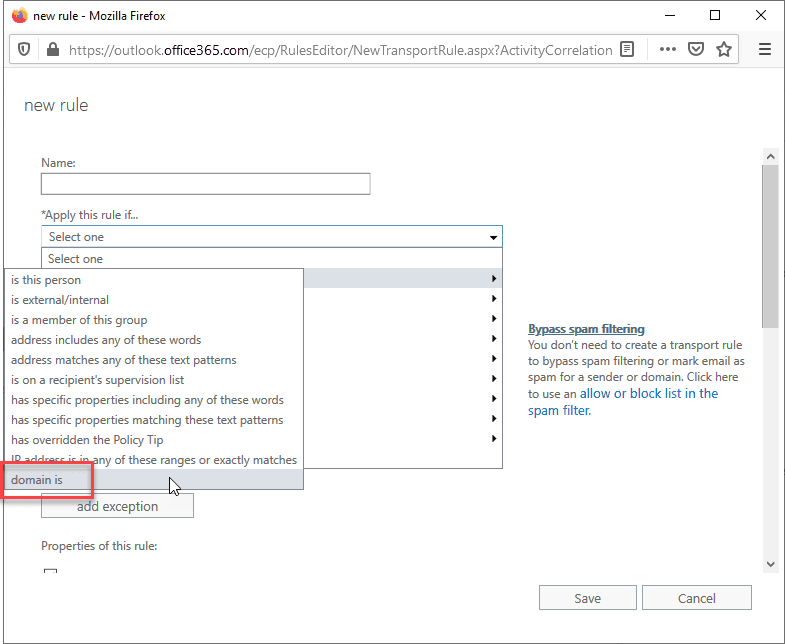Focus the rule Name text field
785x644 pixels.
tap(205, 184)
